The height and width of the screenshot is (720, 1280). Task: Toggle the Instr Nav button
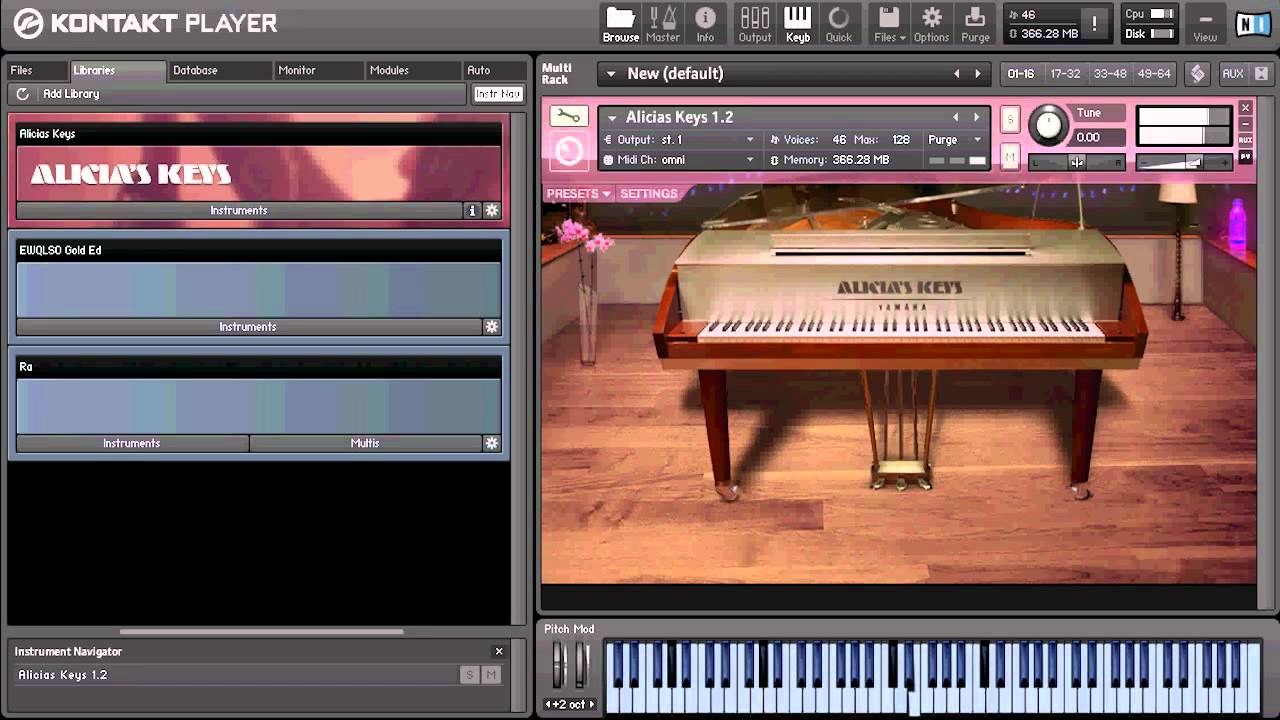tap(498, 94)
